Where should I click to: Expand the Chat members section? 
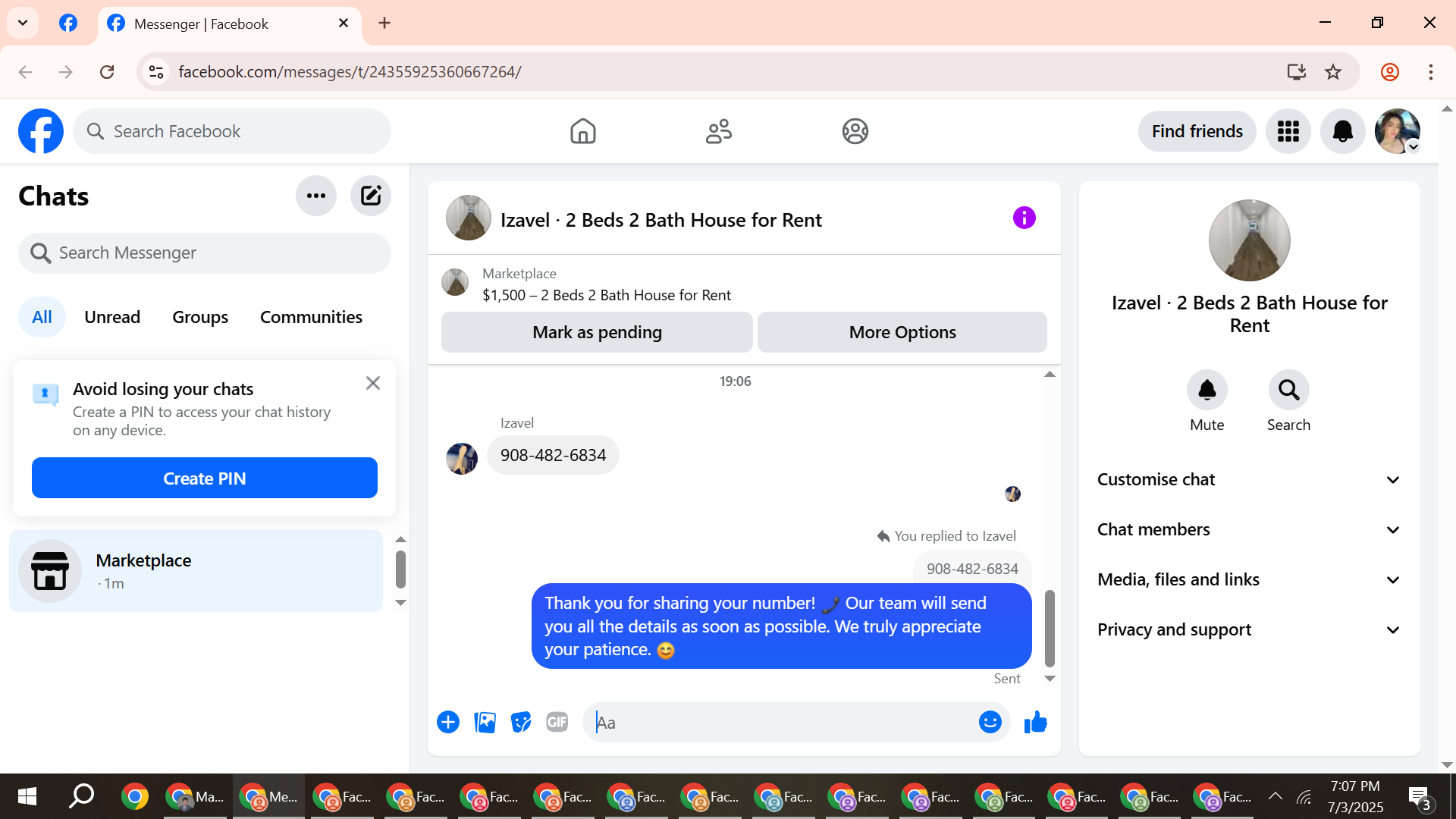tap(1248, 529)
